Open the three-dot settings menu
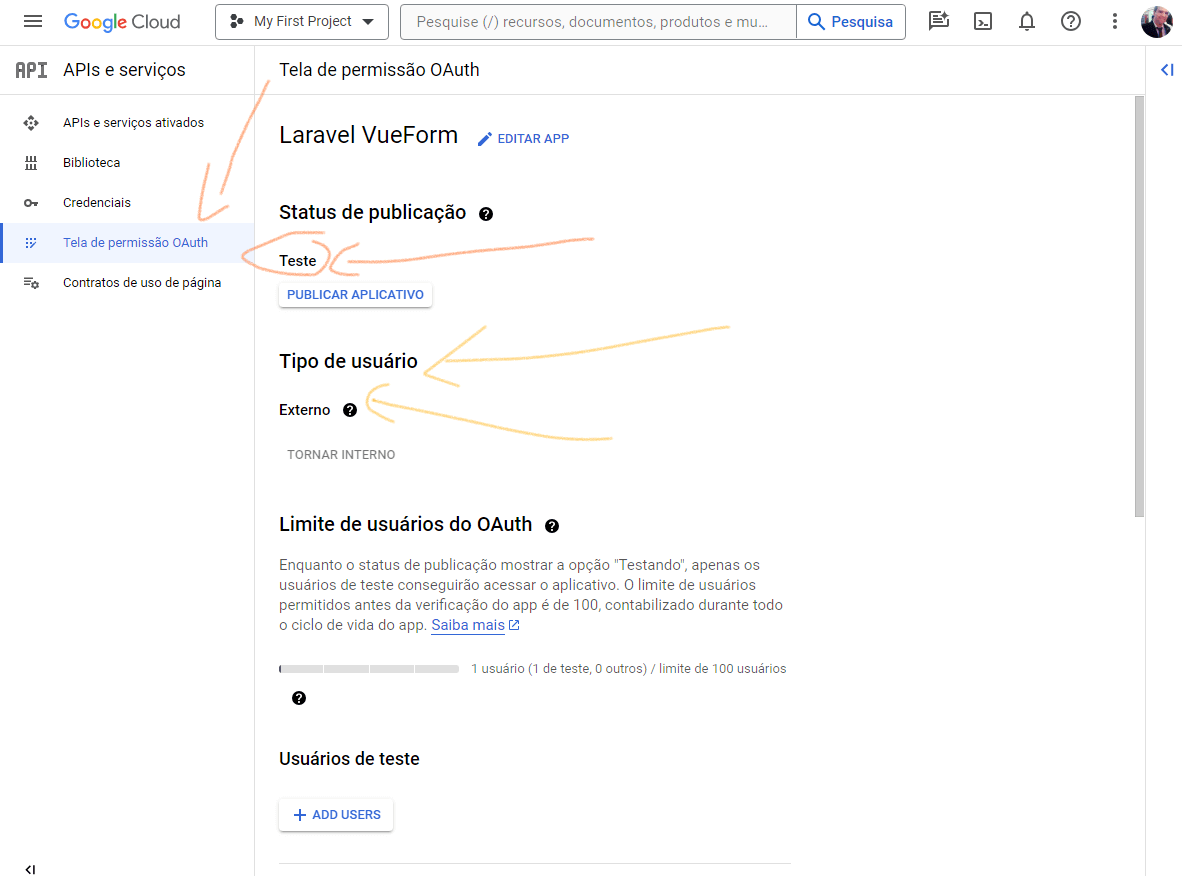The height and width of the screenshot is (876, 1182). point(1115,21)
